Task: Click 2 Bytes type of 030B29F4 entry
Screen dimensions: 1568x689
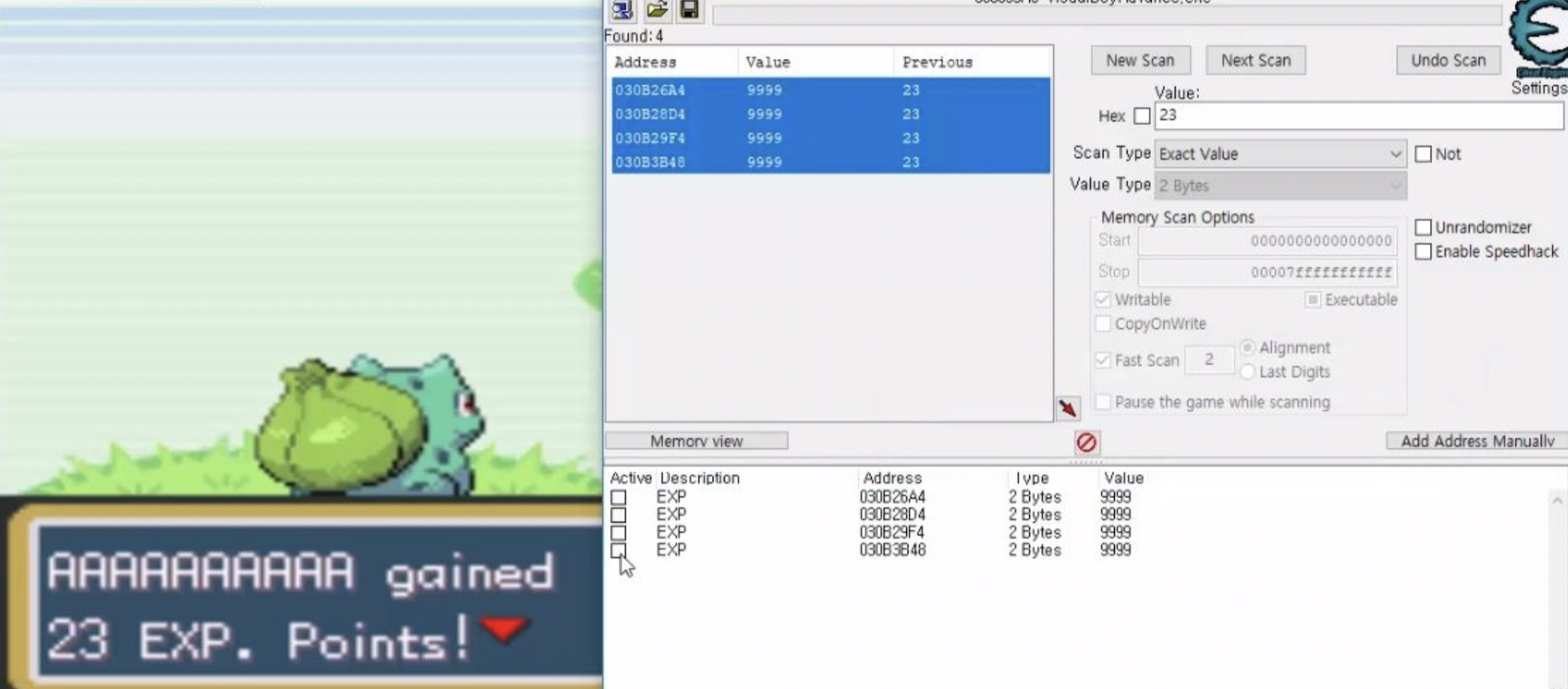Action: tap(1034, 533)
